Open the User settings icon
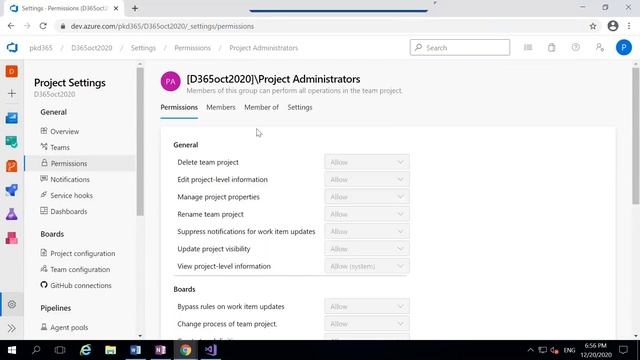This screenshot has height=360, width=640. coord(600,48)
